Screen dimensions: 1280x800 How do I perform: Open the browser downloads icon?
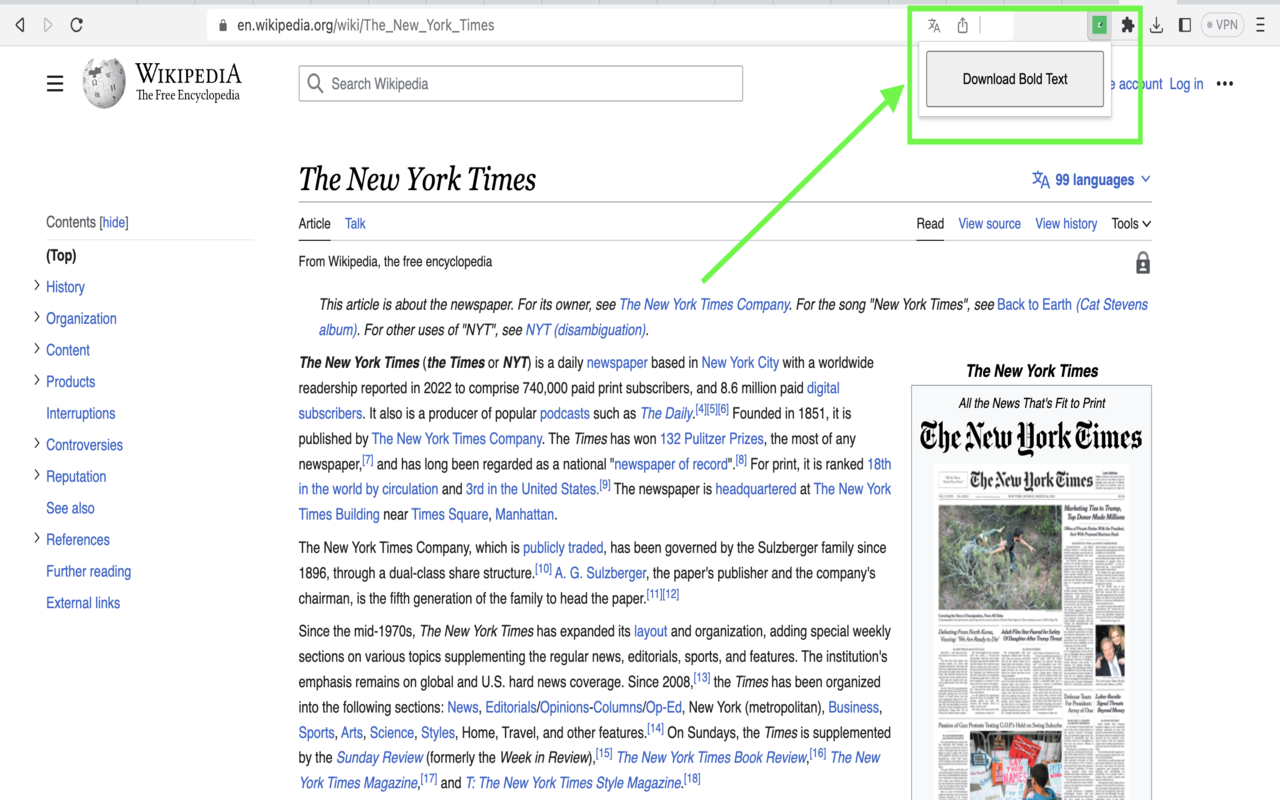pos(1156,25)
